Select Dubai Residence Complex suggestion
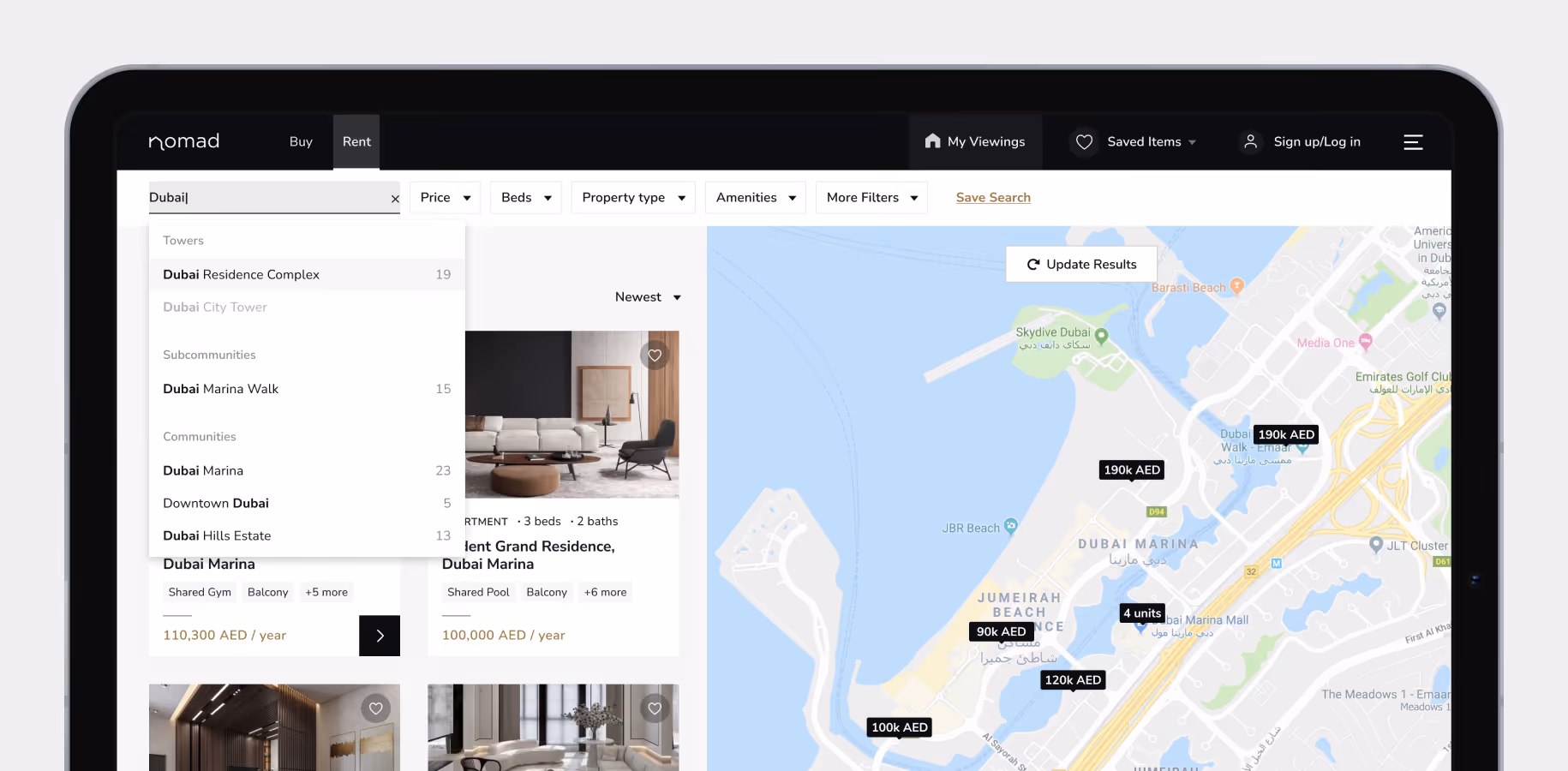The image size is (1568, 771). [x=307, y=275]
